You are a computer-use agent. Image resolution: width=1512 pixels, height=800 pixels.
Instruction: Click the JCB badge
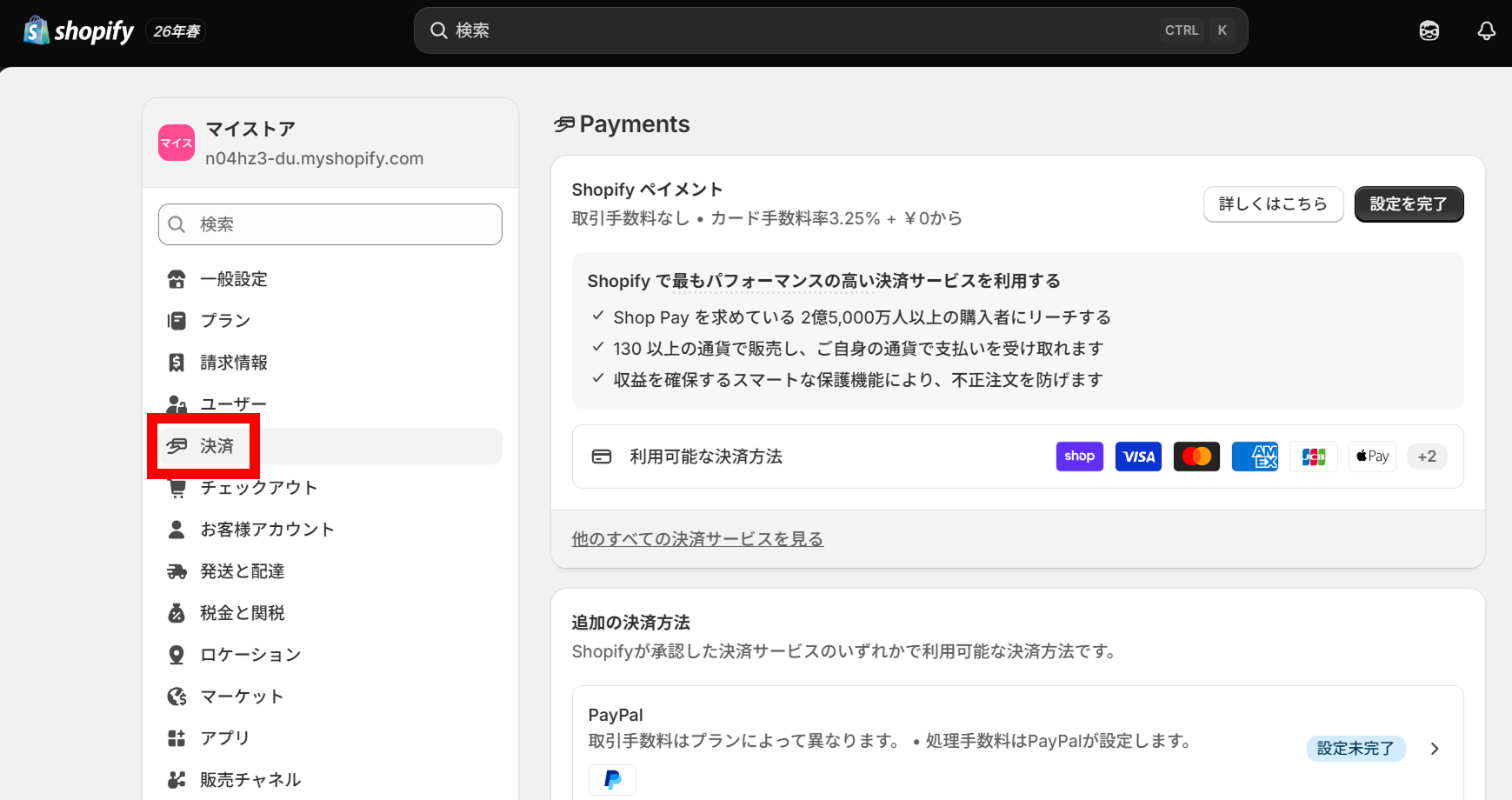pos(1314,457)
